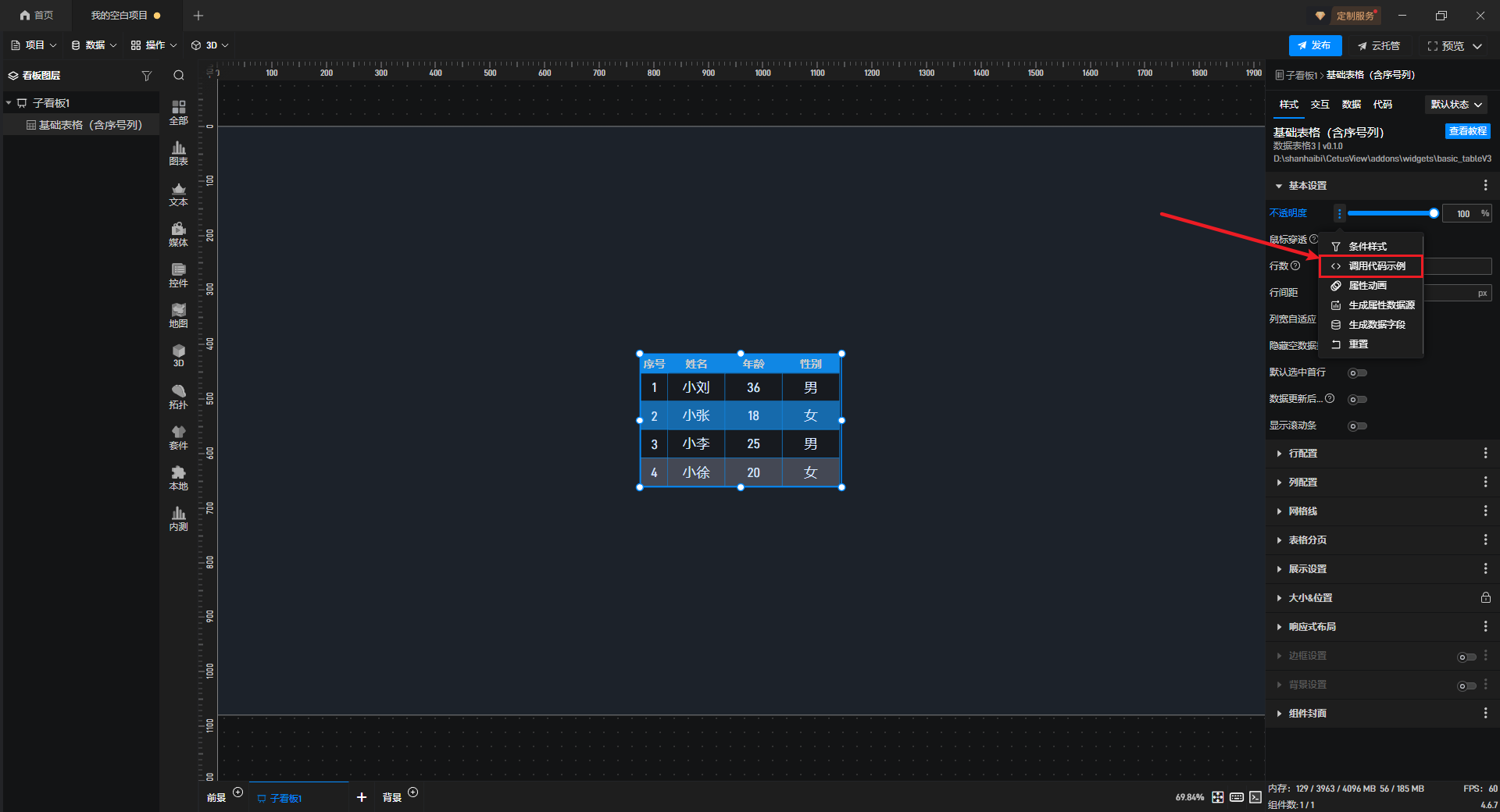Viewport: 1500px width, 812px height.
Task: Enable the 显示滚动条 switch
Action: click(x=1357, y=426)
